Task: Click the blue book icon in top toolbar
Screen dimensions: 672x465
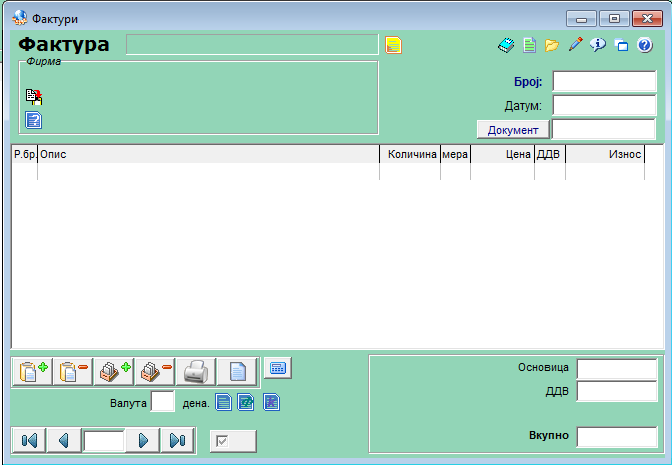Action: click(506, 45)
